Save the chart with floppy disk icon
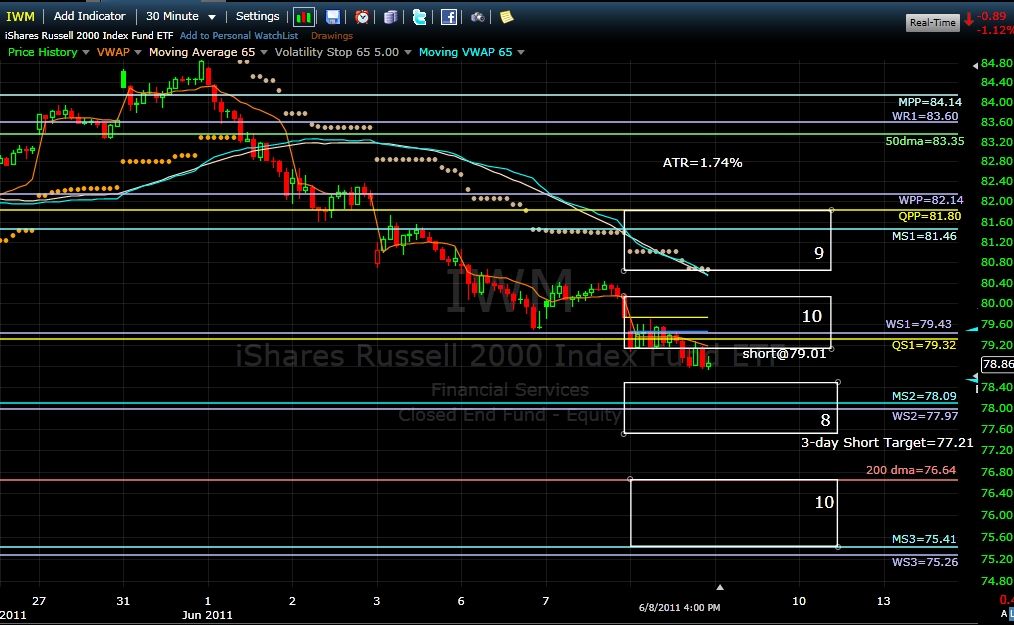The height and width of the screenshot is (625, 1014). pyautogui.click(x=333, y=17)
